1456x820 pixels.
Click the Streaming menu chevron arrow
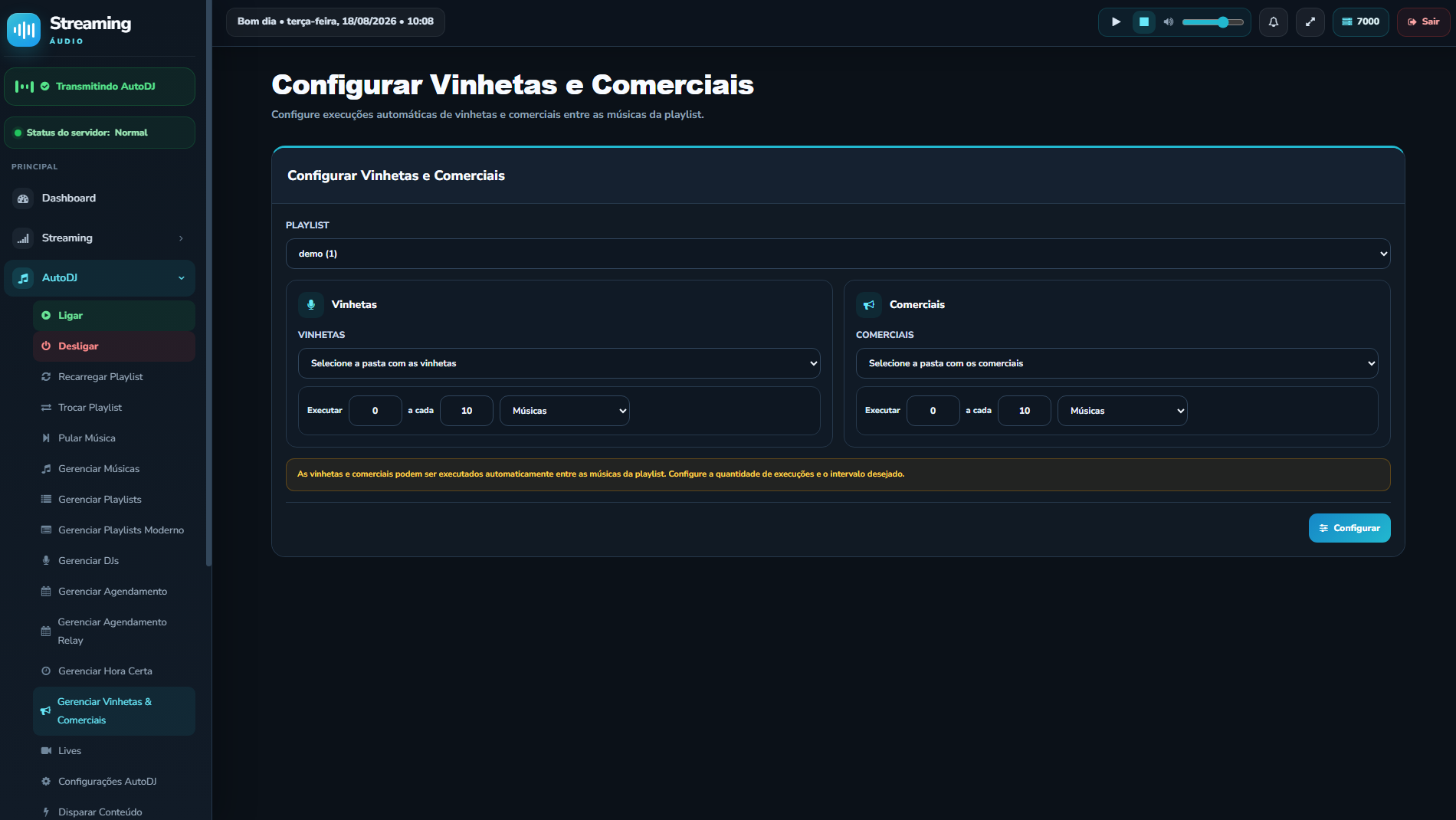(181, 238)
